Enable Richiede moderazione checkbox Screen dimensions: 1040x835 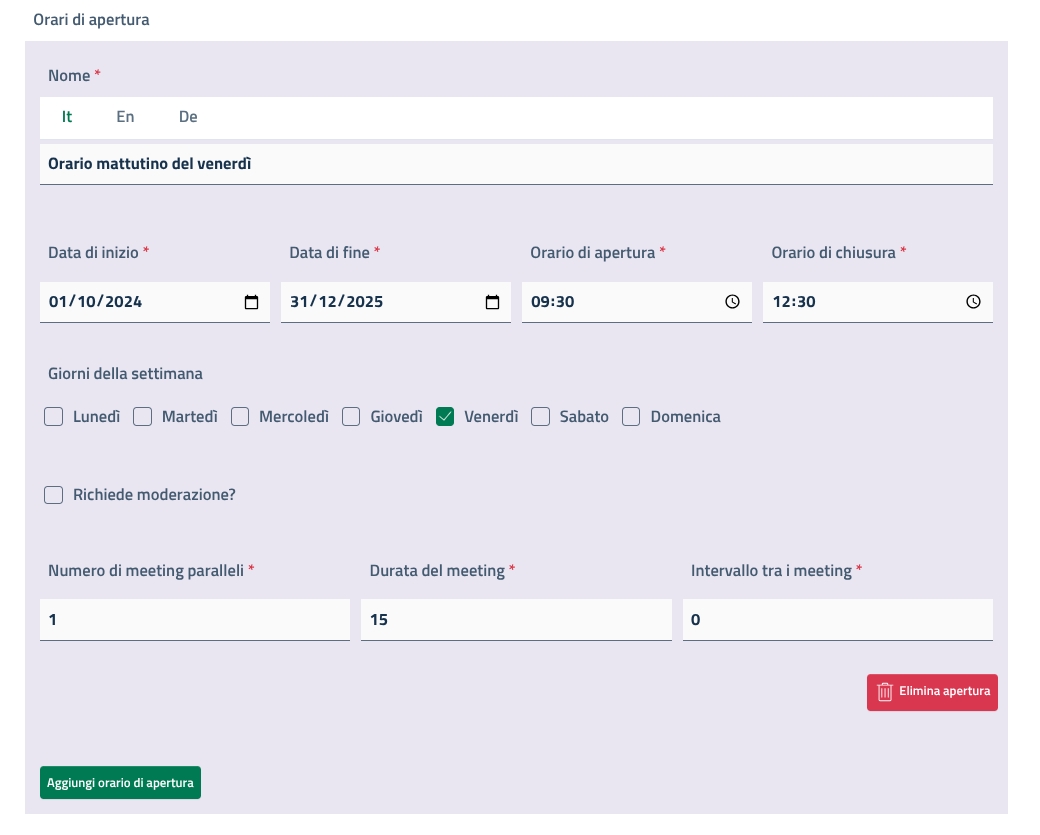[54, 495]
